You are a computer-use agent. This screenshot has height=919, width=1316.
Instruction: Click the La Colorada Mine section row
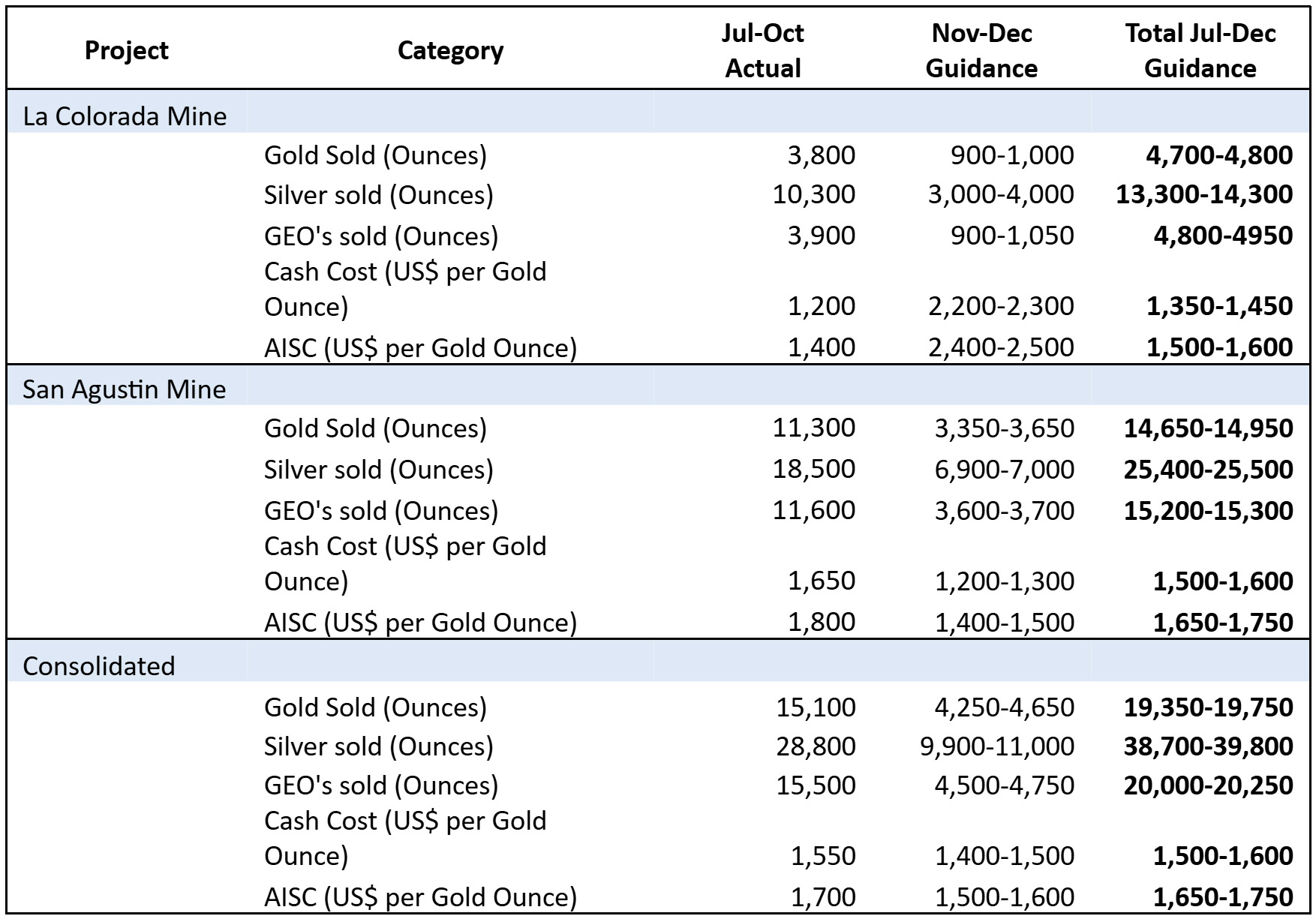(x=658, y=116)
